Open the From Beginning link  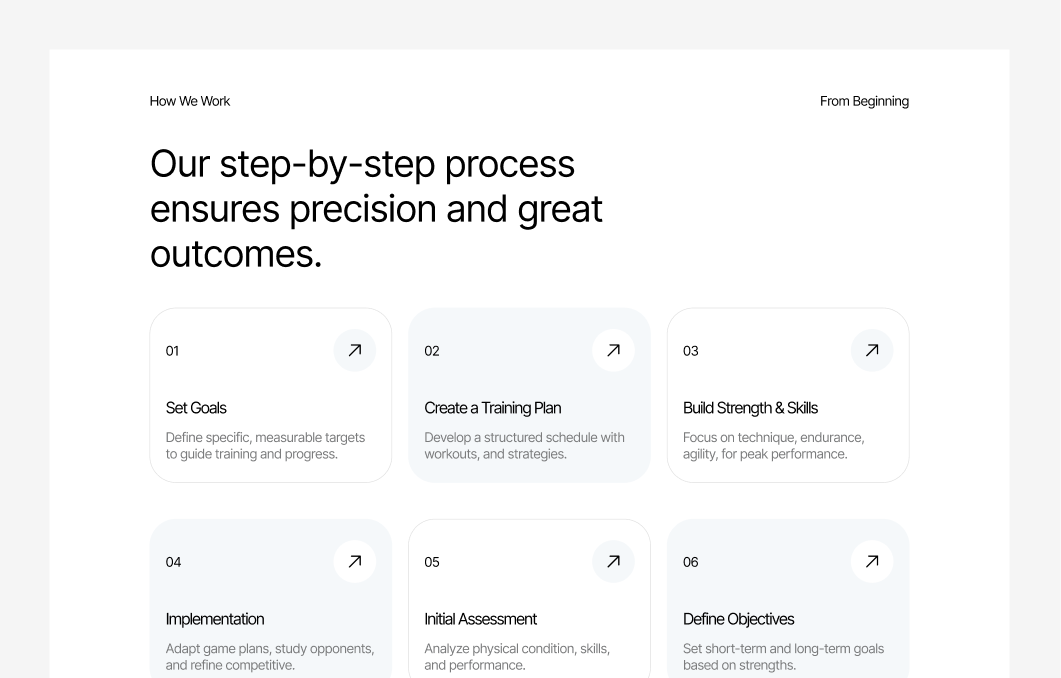pos(864,101)
